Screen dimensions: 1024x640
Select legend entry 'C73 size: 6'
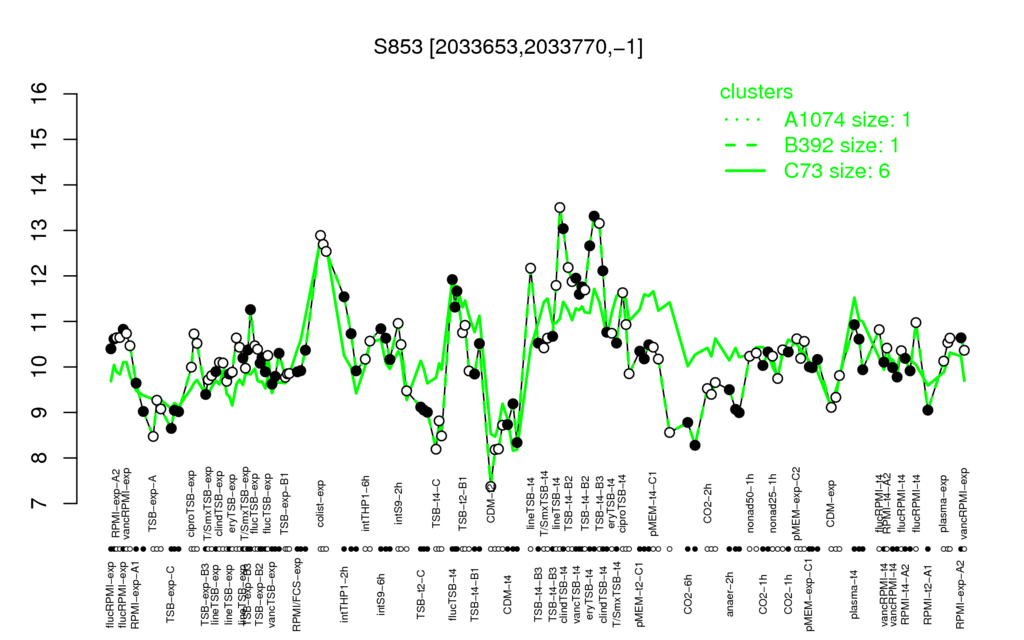point(837,171)
